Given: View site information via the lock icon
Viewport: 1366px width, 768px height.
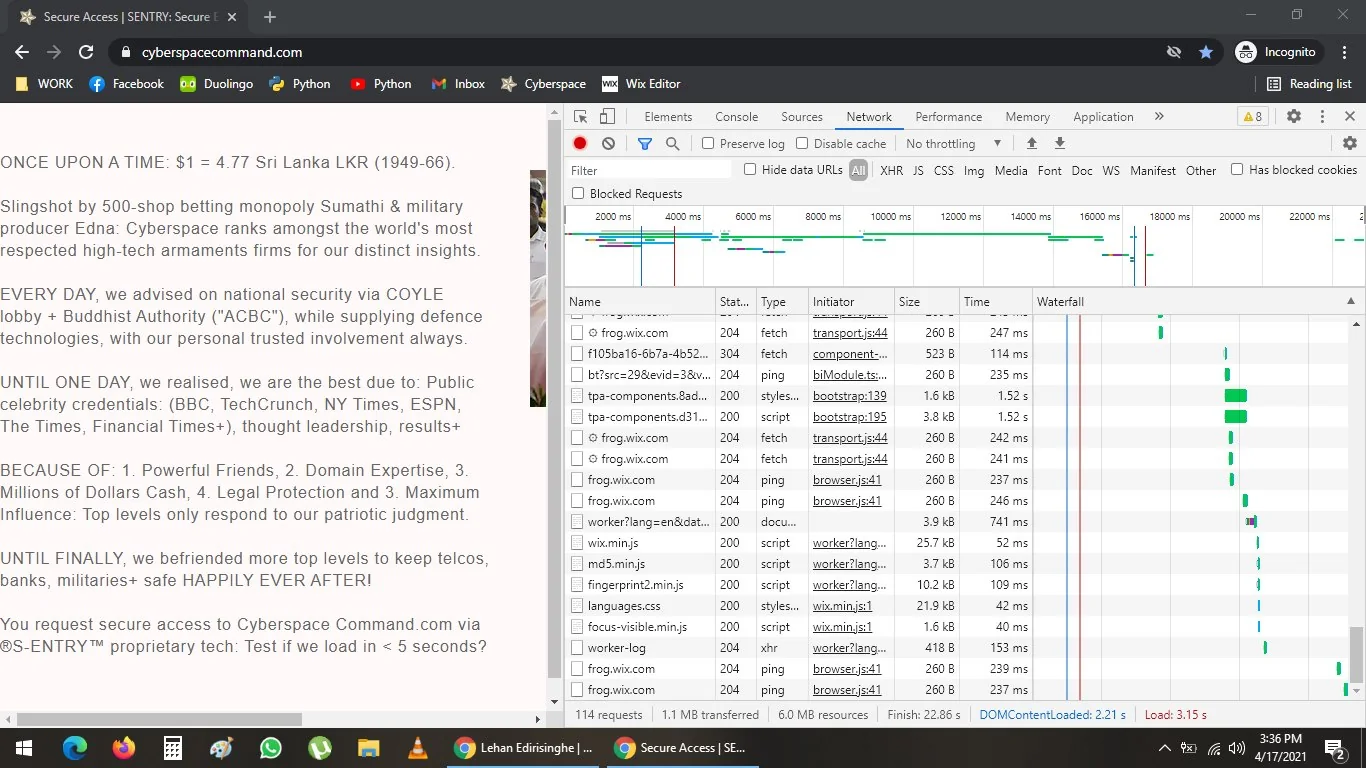Looking at the screenshot, I should pos(126,52).
